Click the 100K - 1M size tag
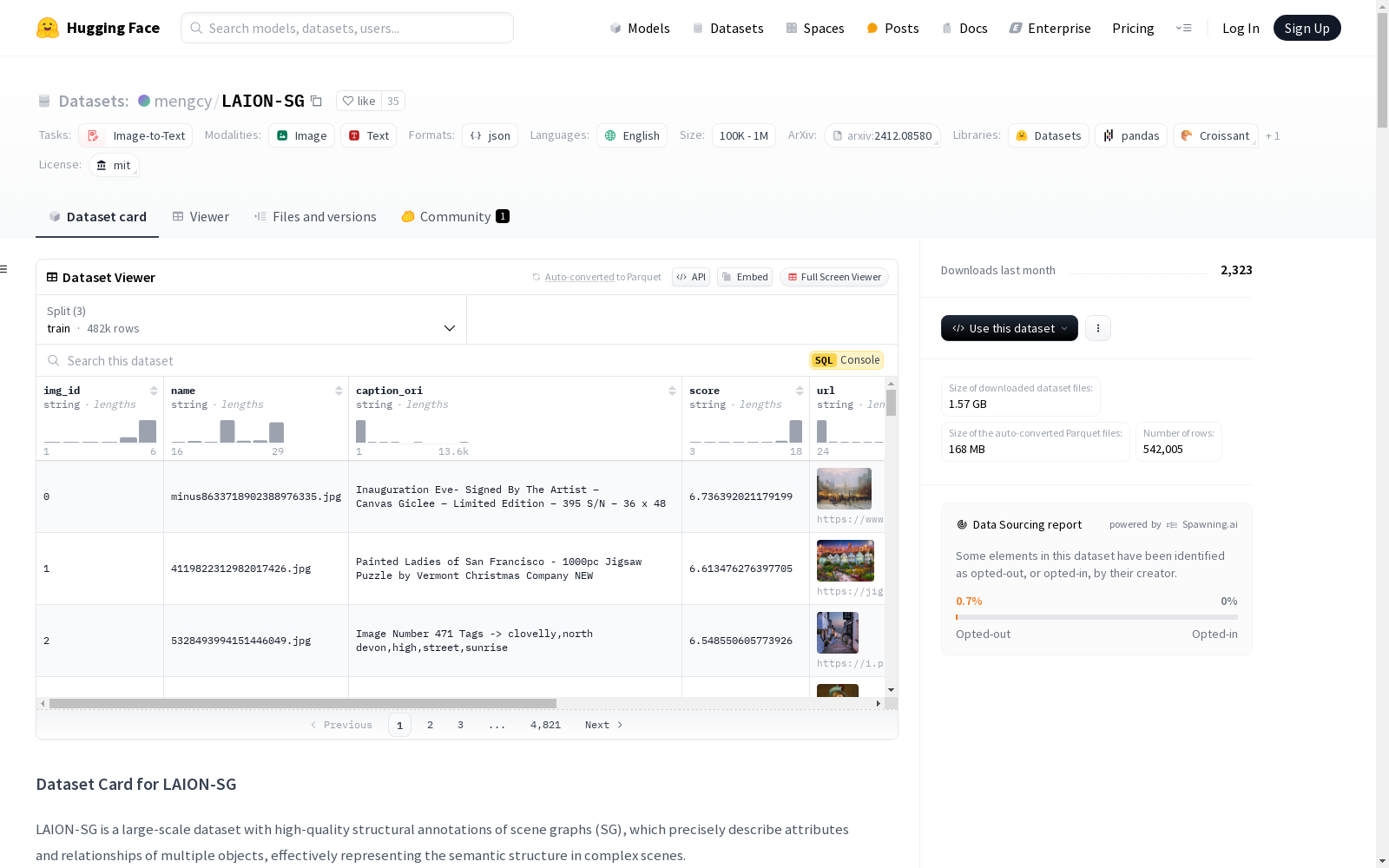 click(x=744, y=135)
